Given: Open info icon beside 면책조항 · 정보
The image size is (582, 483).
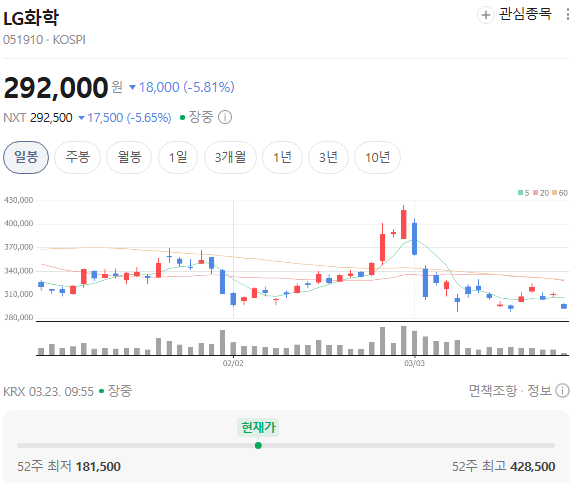Looking at the screenshot, I should click(562, 391).
